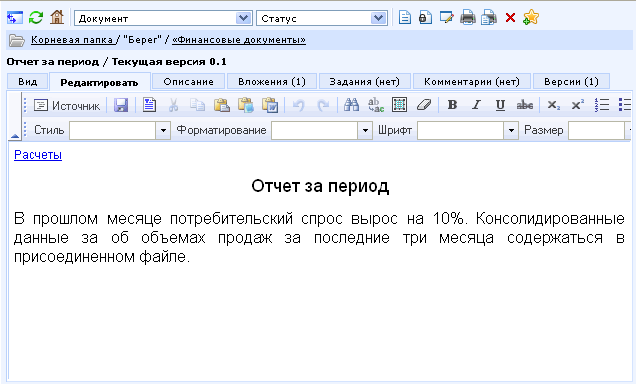Click the paste clipboard icon
Screen dimensions: 636x384
click(221, 105)
